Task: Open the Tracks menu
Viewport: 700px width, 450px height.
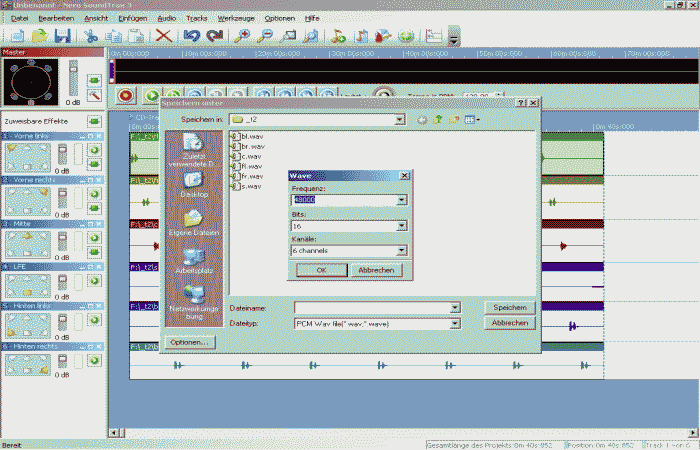Action: 197,18
